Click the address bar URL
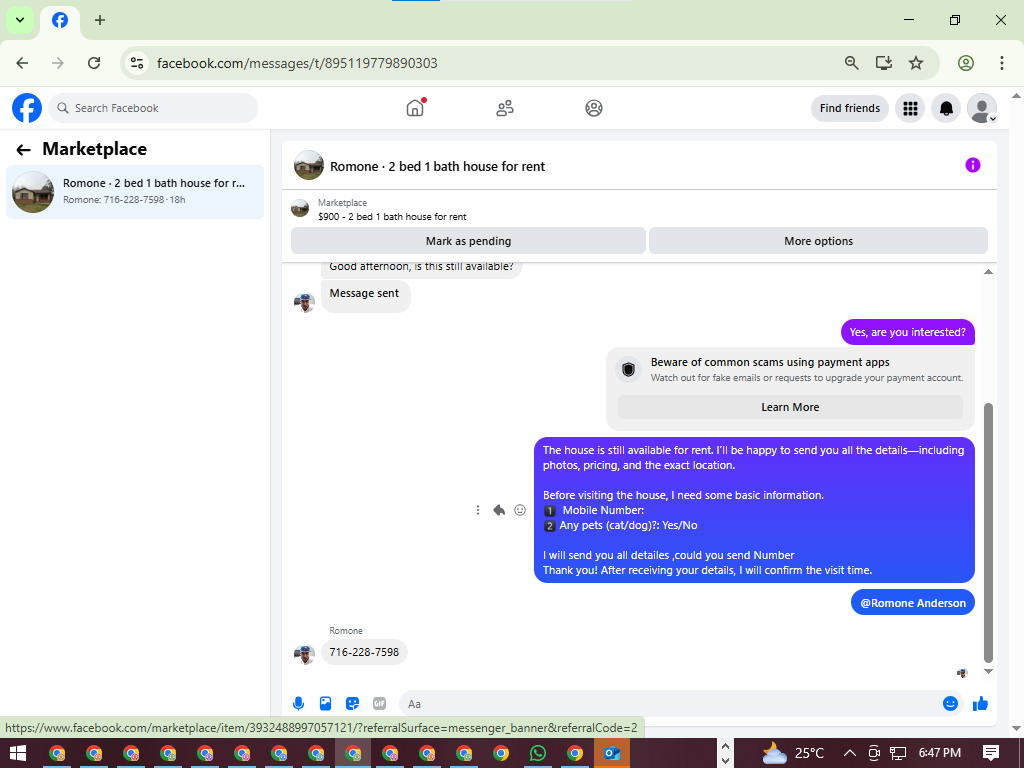This screenshot has height=768, width=1024. [x=297, y=63]
